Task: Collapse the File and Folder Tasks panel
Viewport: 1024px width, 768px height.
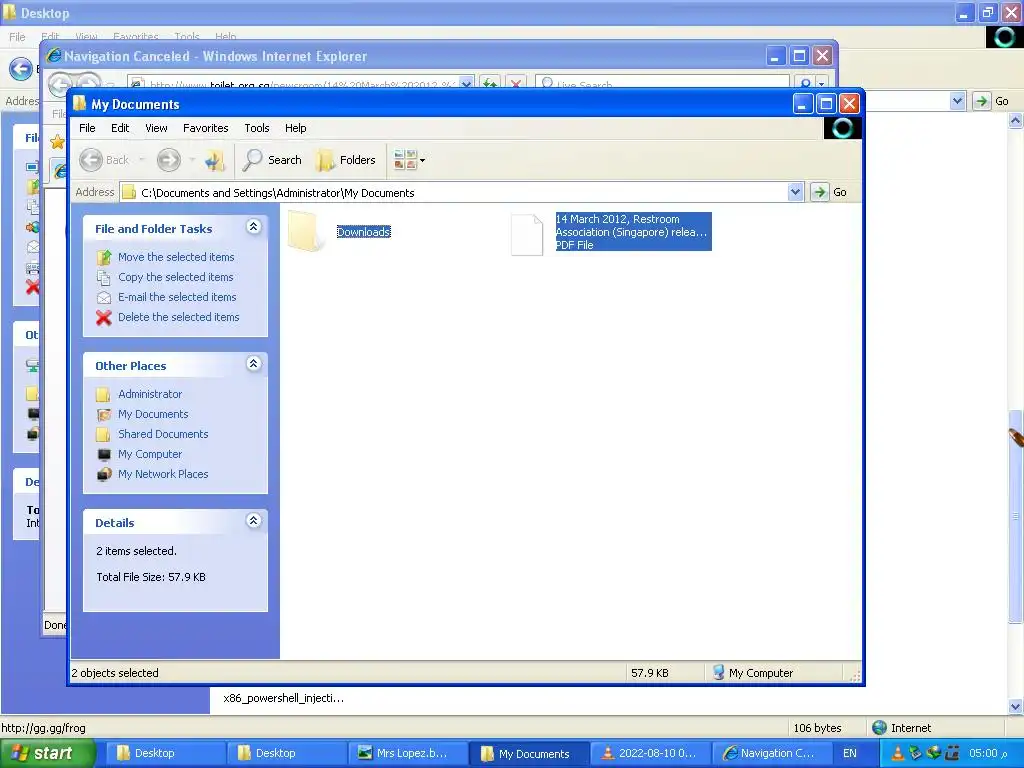Action: point(253,227)
